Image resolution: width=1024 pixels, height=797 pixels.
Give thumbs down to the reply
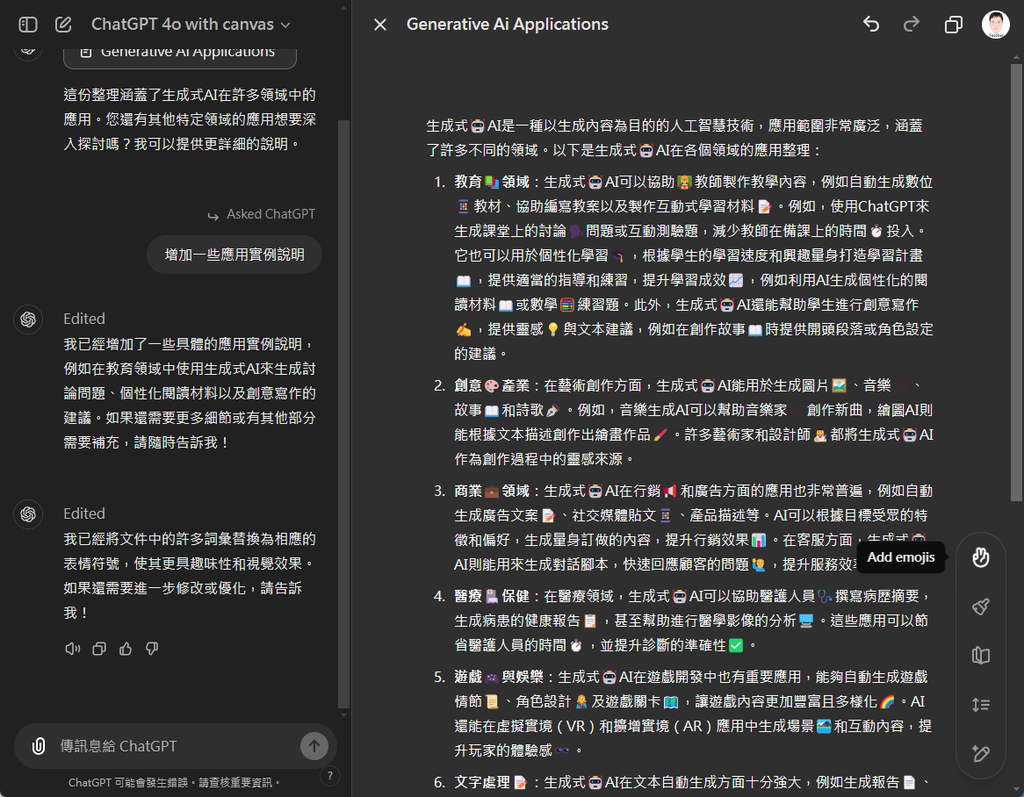pos(152,649)
